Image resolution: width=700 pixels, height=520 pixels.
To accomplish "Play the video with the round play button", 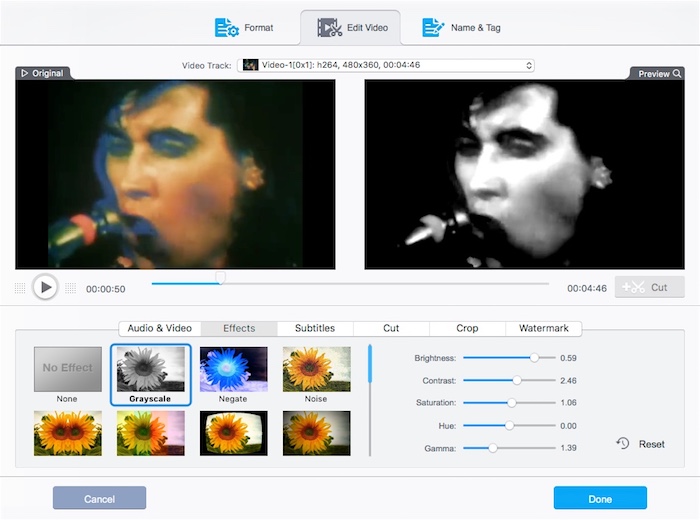I will click(45, 287).
